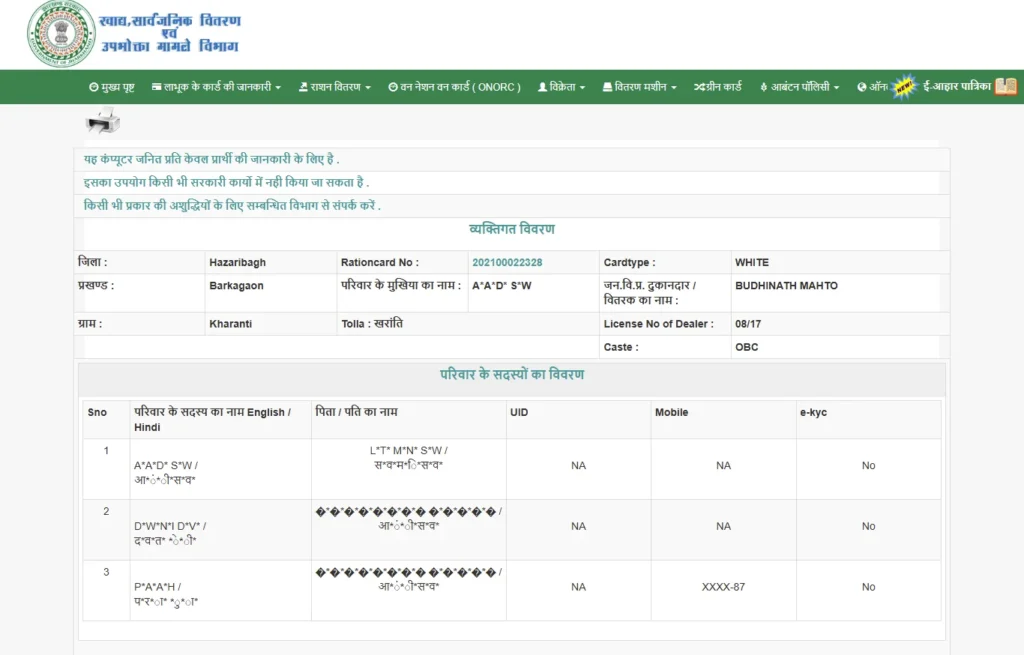Open the ई-आहार पत्रिका link

click(957, 86)
